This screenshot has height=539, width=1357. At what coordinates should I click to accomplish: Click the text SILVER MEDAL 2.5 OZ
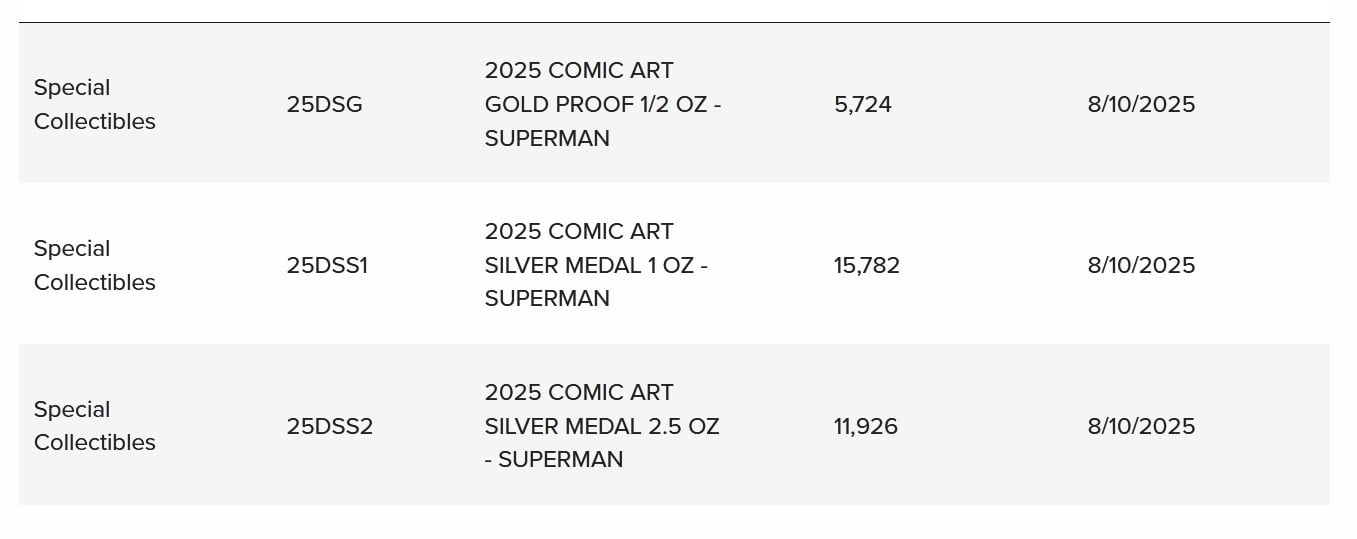tap(602, 426)
